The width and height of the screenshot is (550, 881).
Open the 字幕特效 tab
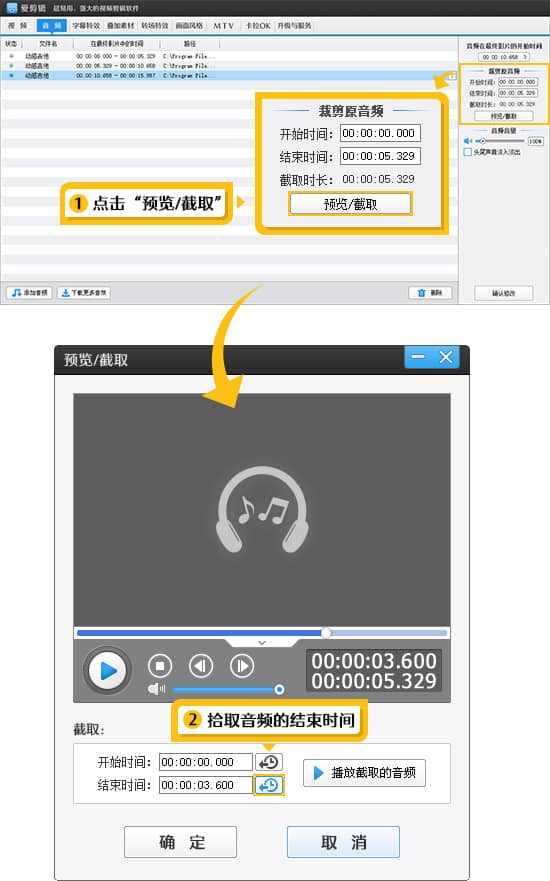(86, 26)
